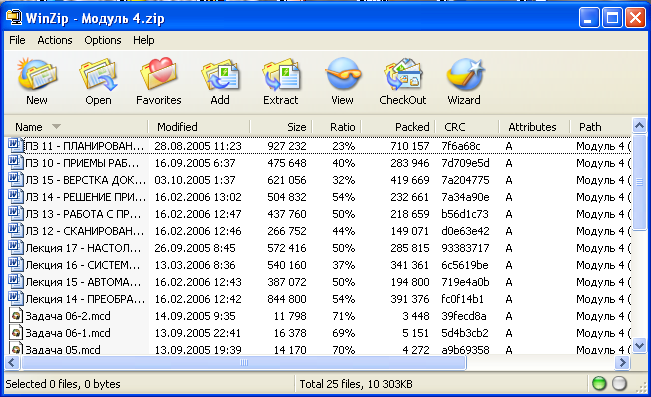Click the View toolbar icon
Image resolution: width=651 pixels, height=397 pixels.
point(343,74)
